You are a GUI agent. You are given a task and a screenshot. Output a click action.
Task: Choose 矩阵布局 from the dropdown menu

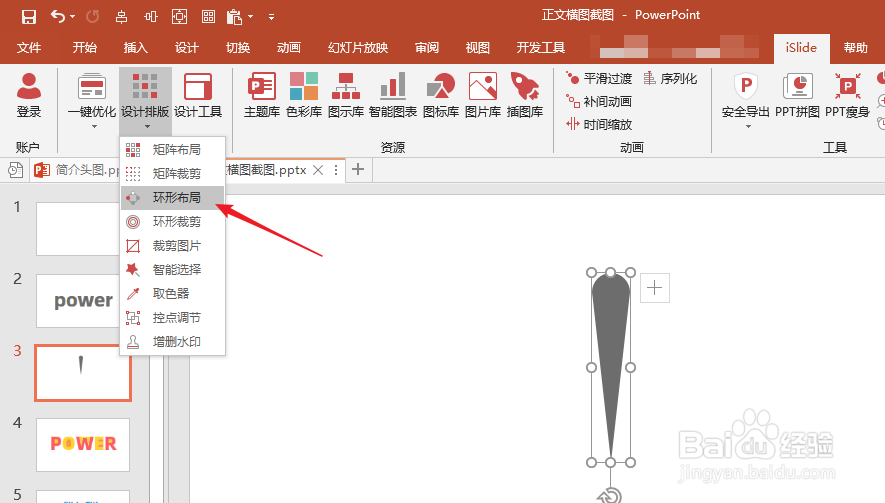point(173,150)
